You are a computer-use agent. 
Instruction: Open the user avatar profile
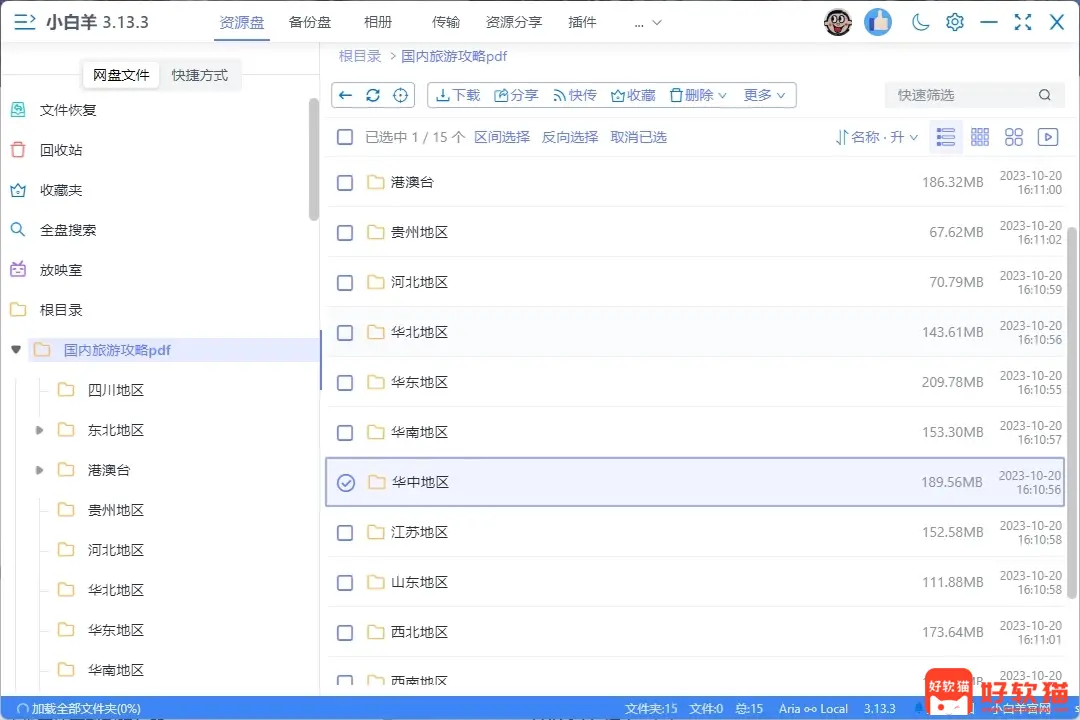[838, 22]
